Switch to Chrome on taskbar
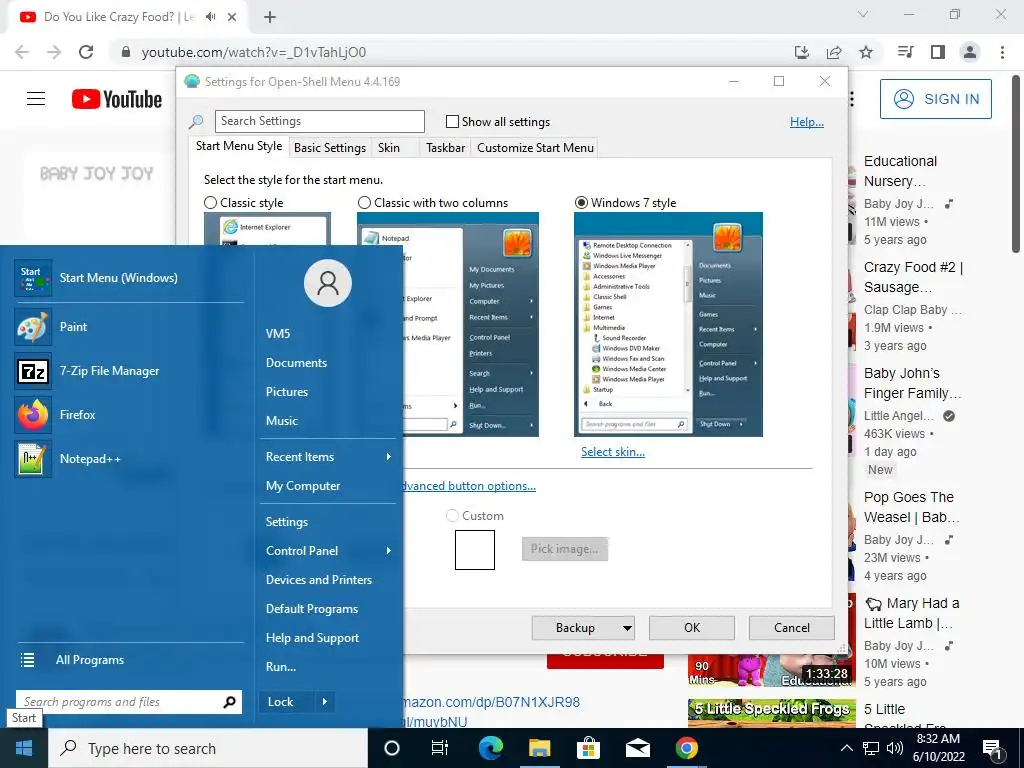The width and height of the screenshot is (1024, 768). click(x=686, y=748)
